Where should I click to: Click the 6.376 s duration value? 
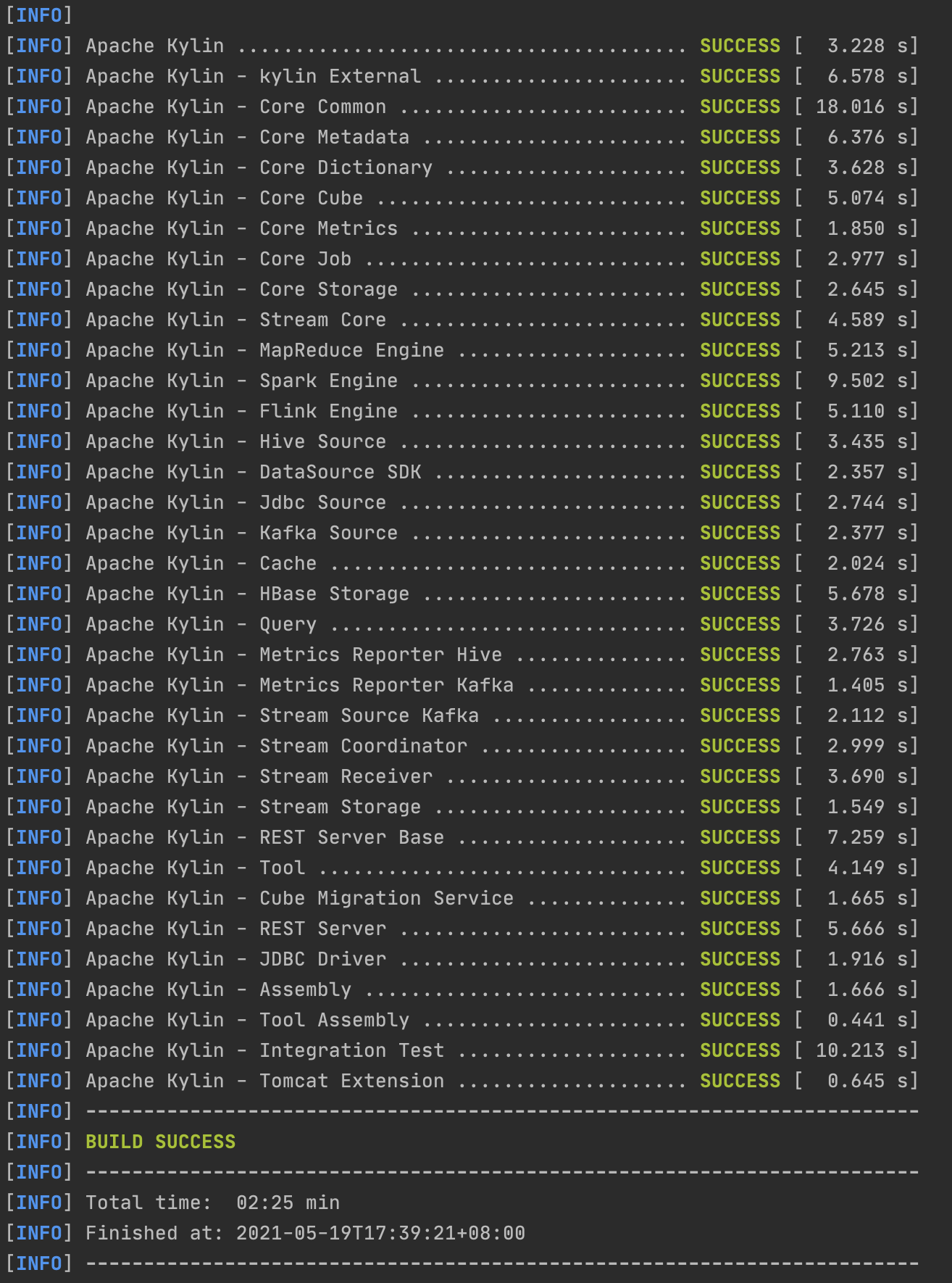[x=867, y=137]
